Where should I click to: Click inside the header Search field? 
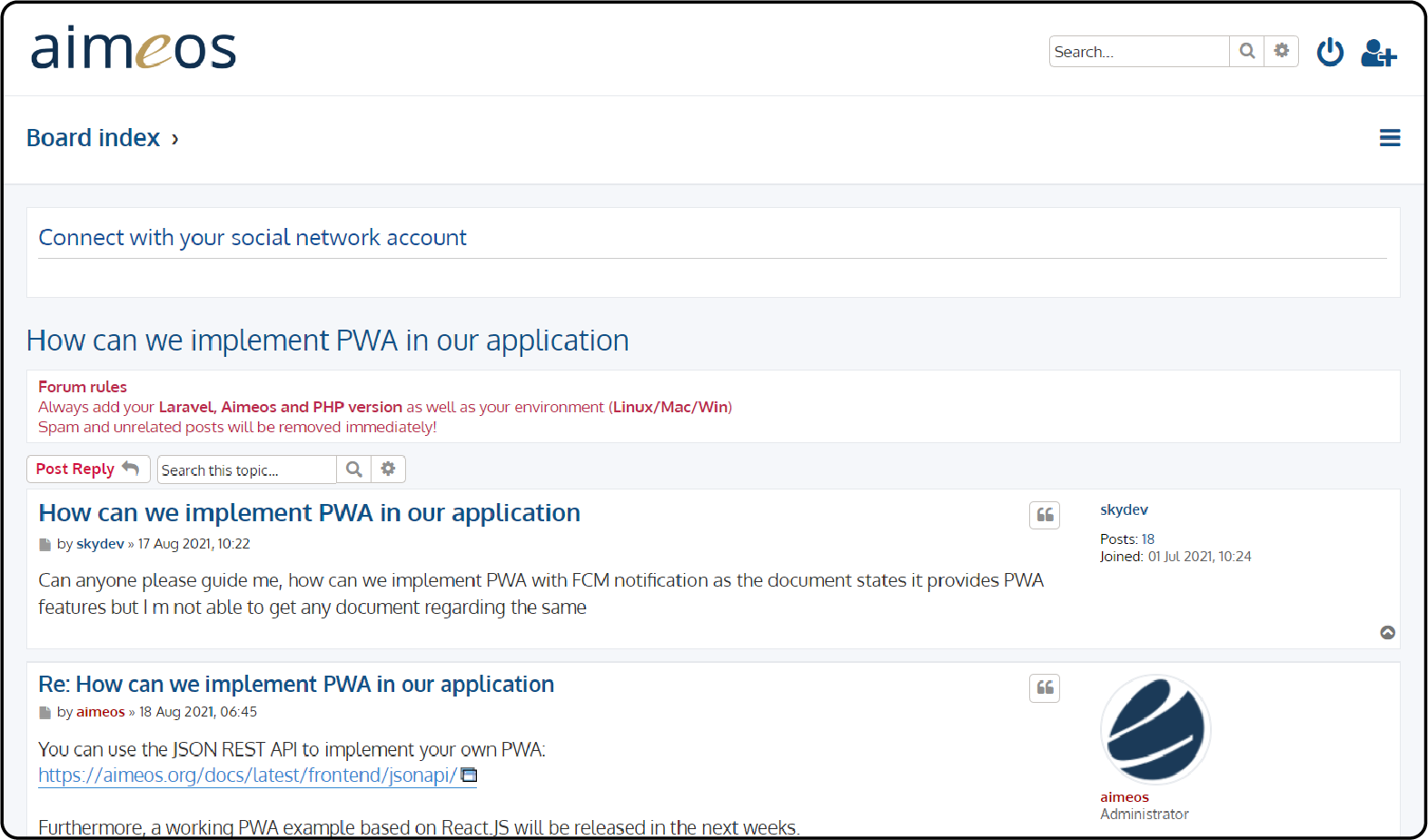pos(1139,52)
